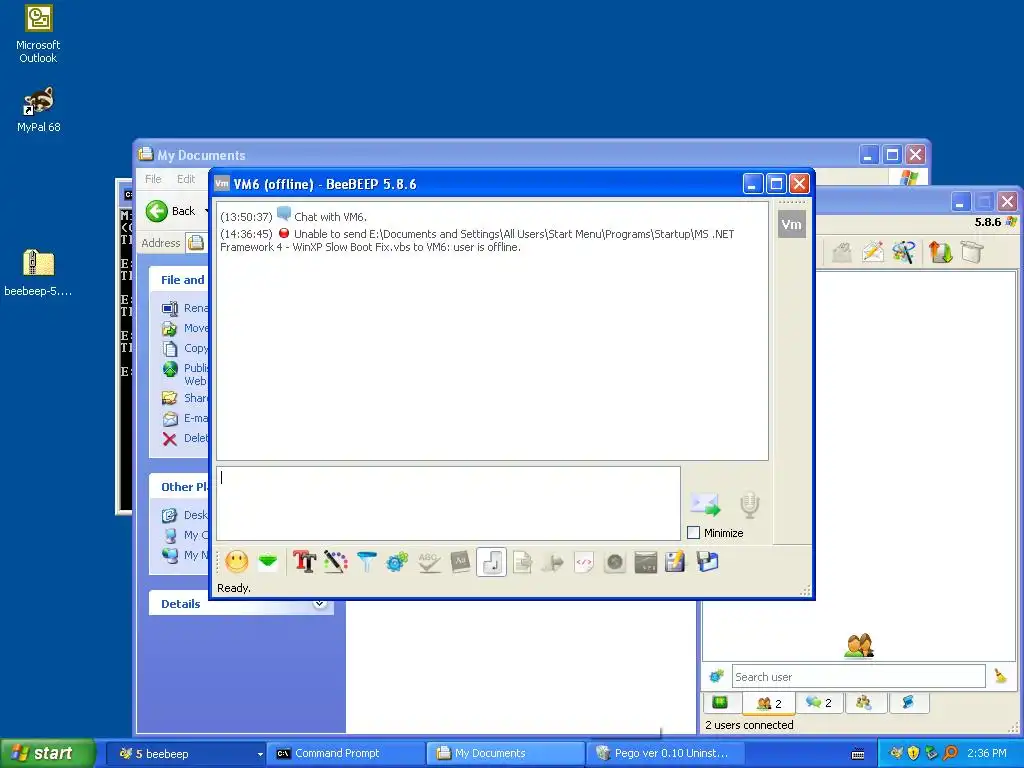Expand the Details panel chevron

pos(319,603)
